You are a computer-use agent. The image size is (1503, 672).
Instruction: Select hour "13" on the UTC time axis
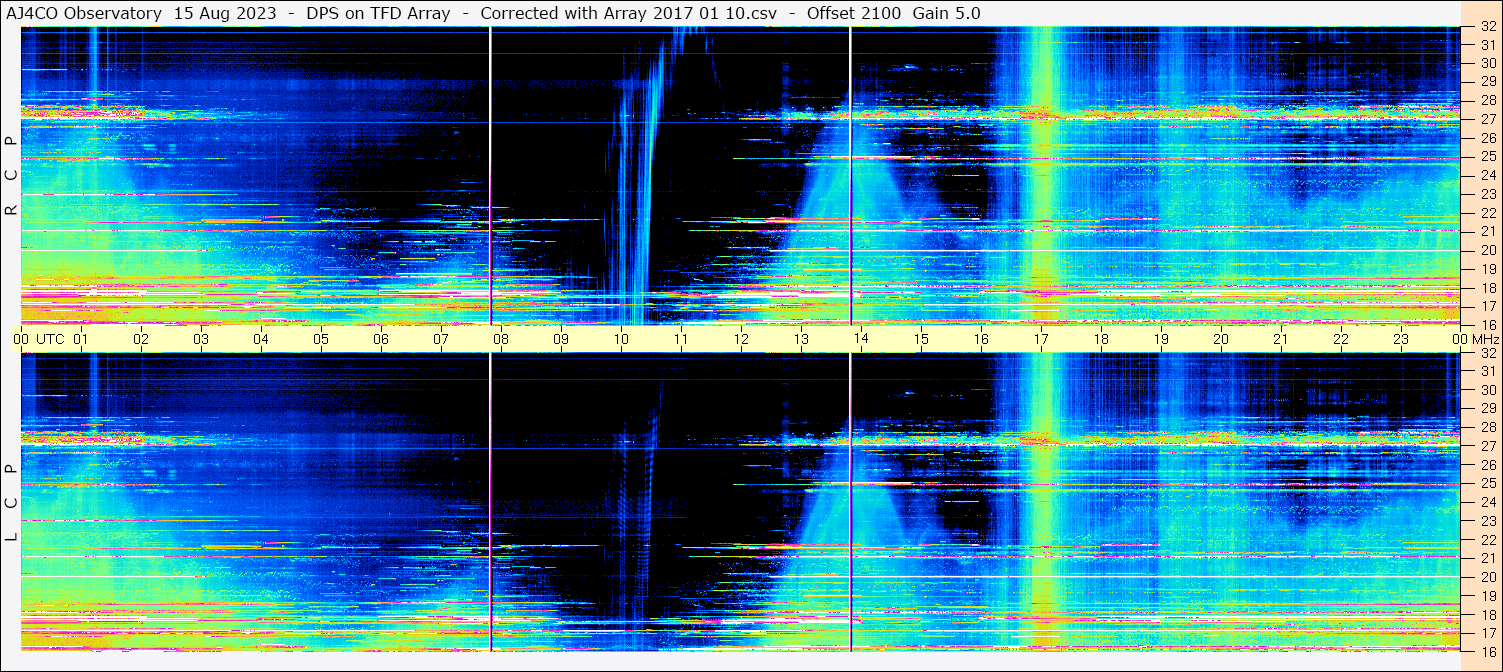click(801, 339)
